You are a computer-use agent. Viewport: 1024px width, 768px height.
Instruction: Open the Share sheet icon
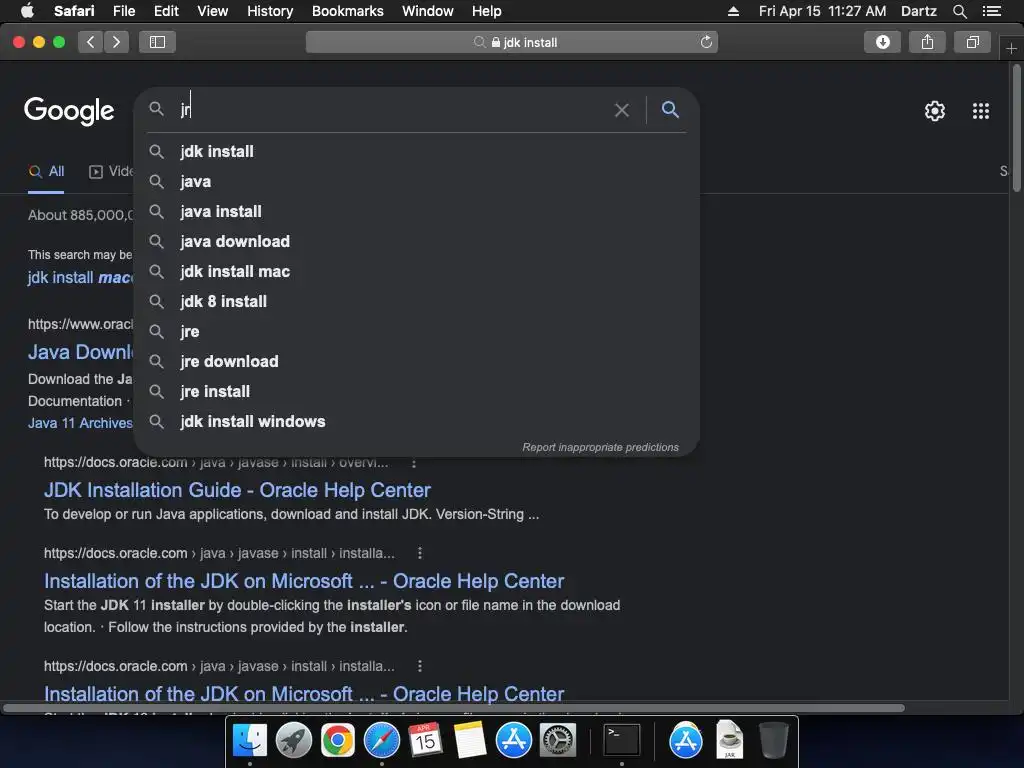(x=927, y=42)
